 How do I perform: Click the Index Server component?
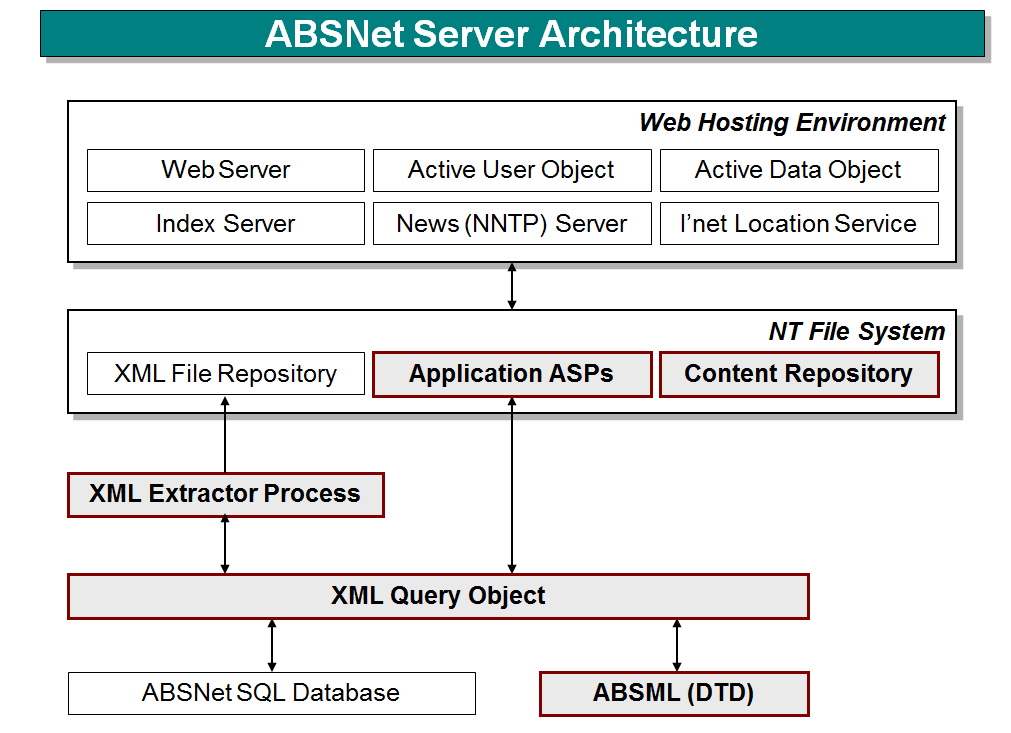(225, 223)
